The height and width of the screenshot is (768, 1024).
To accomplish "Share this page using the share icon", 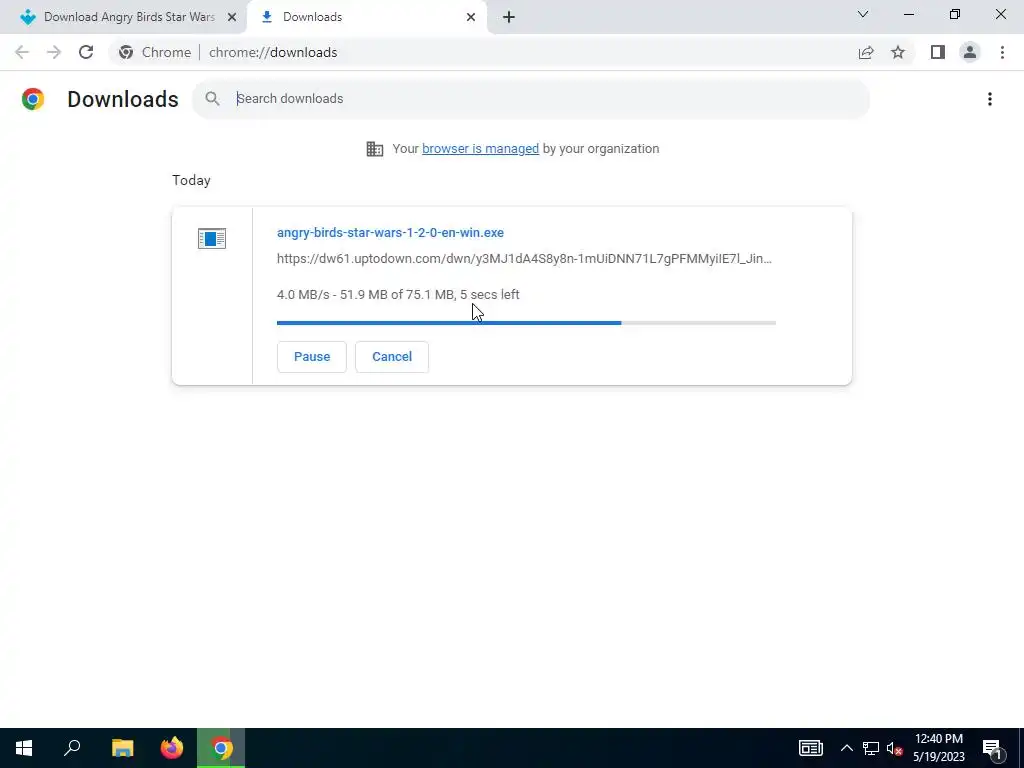I will coord(866,52).
